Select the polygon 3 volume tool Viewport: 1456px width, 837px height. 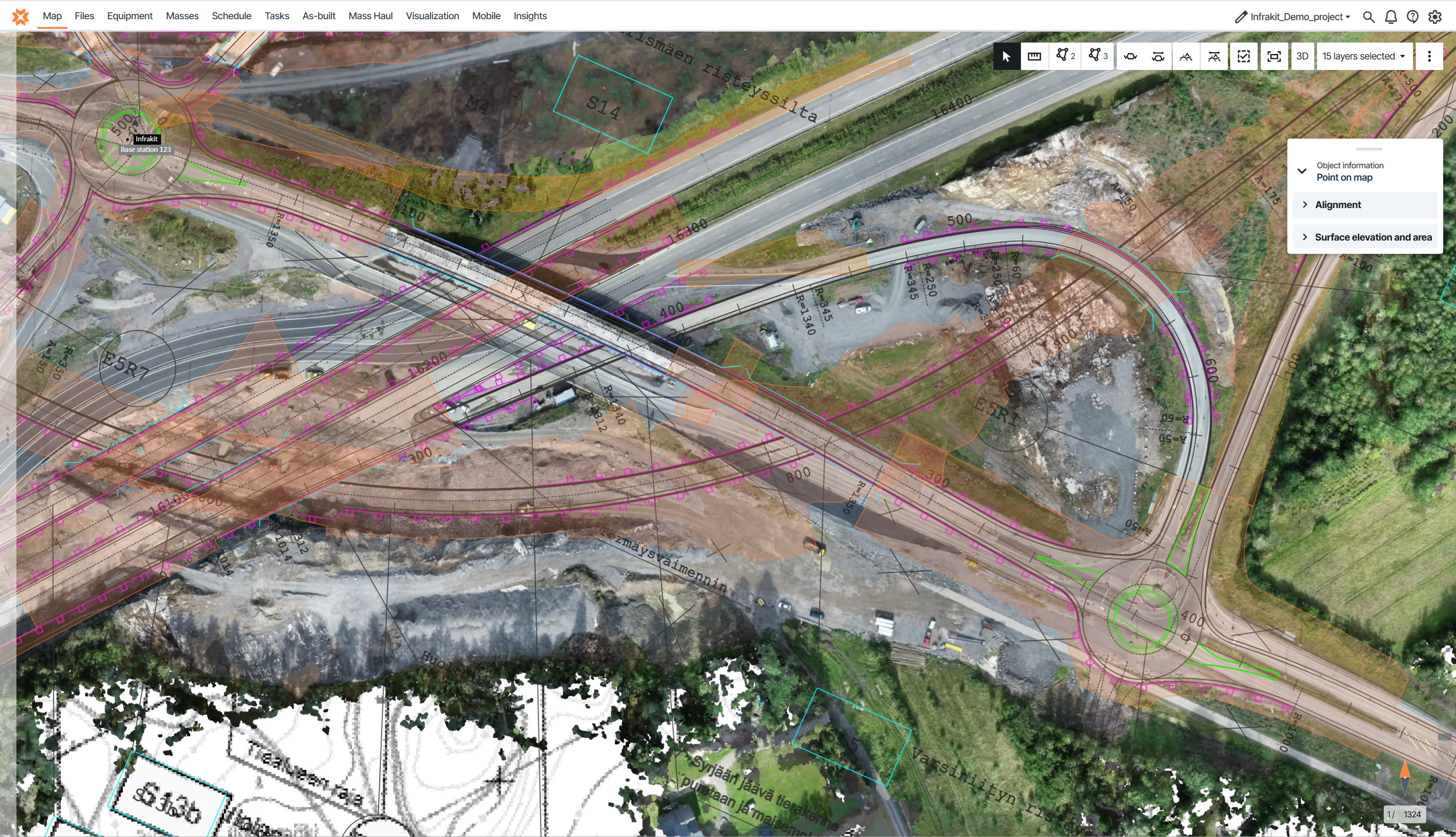point(1098,56)
